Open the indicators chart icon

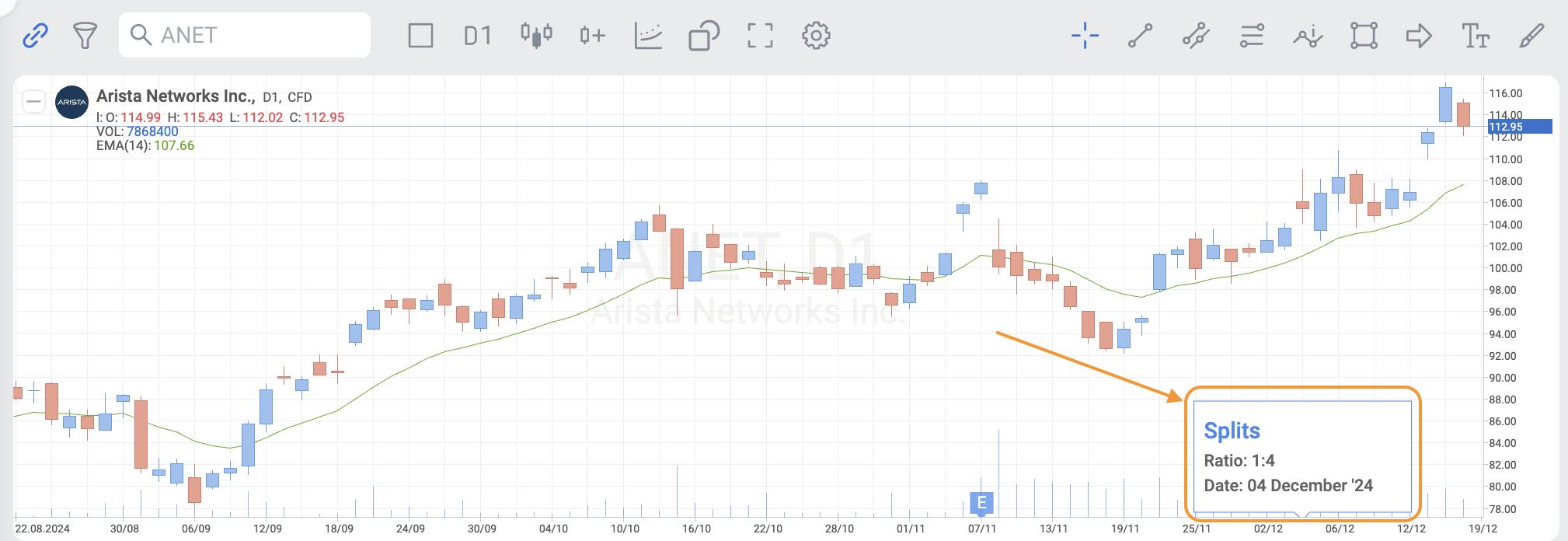[648, 35]
